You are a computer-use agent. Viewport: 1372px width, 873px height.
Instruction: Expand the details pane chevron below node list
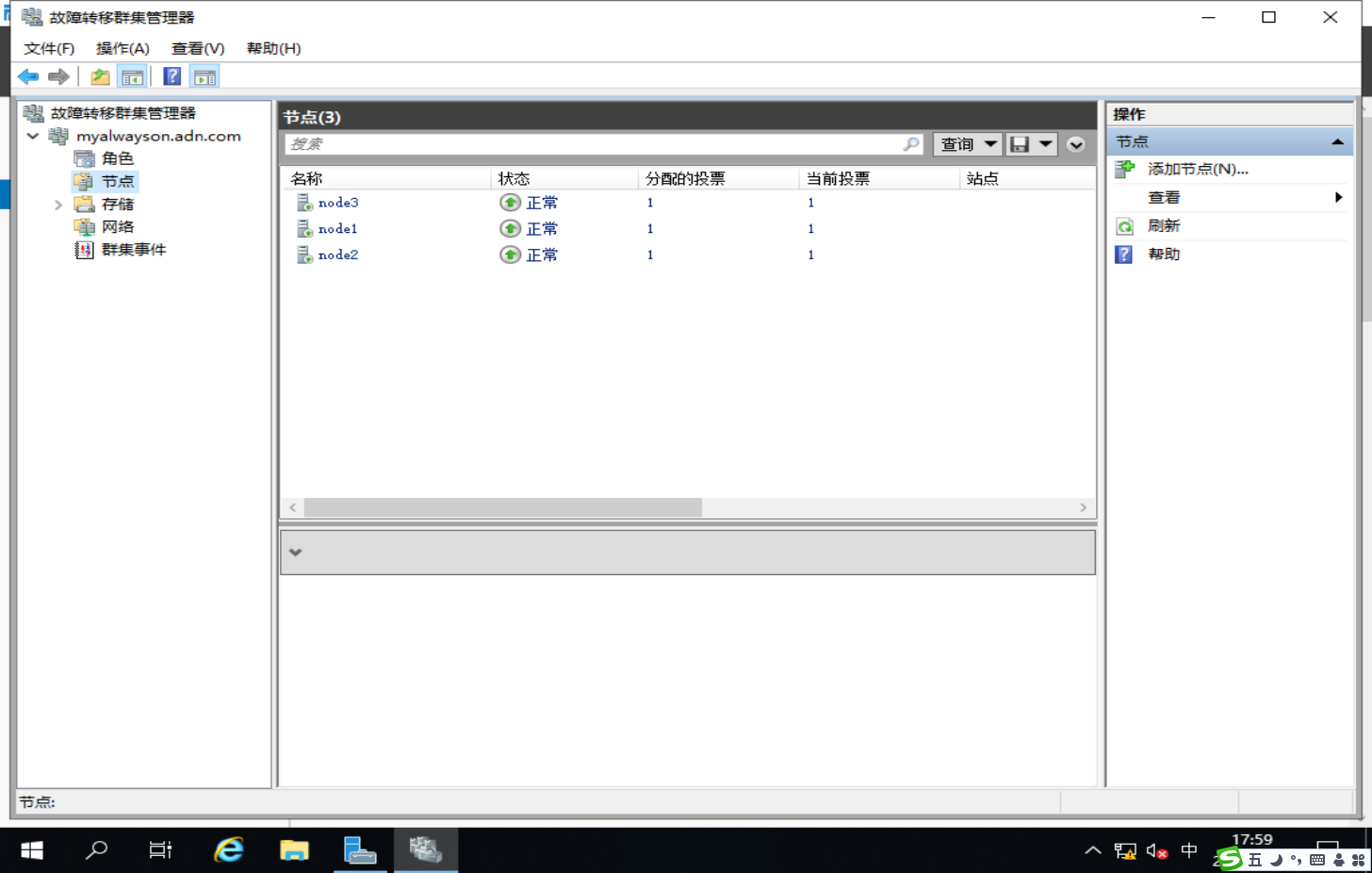[296, 552]
